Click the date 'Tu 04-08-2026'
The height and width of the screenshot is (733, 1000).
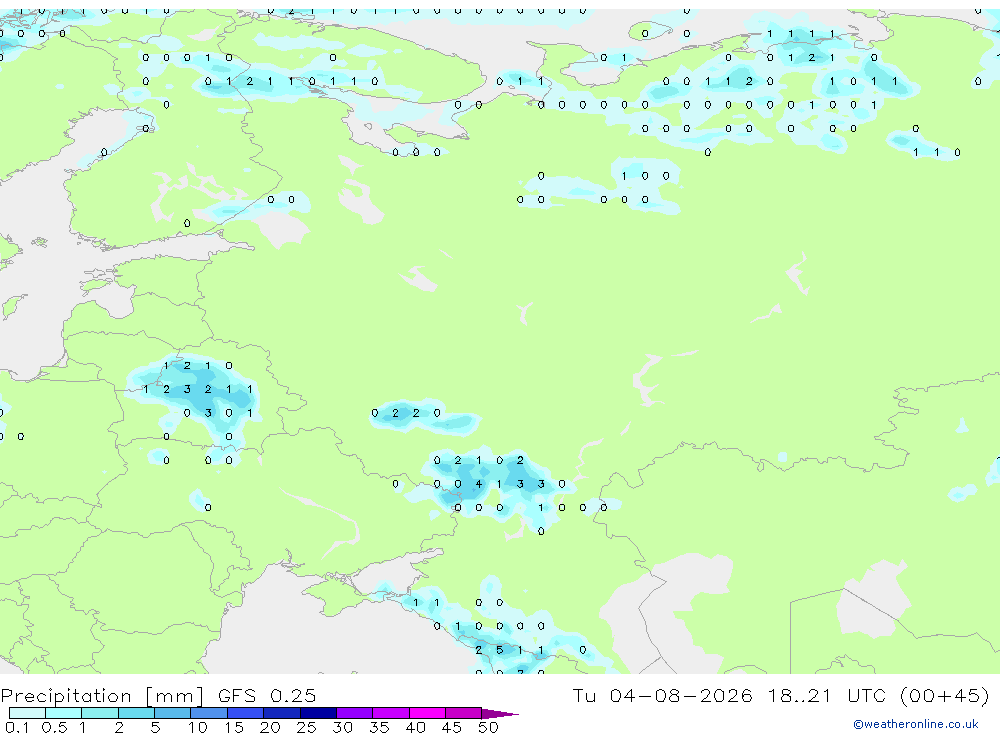pyautogui.click(x=662, y=695)
